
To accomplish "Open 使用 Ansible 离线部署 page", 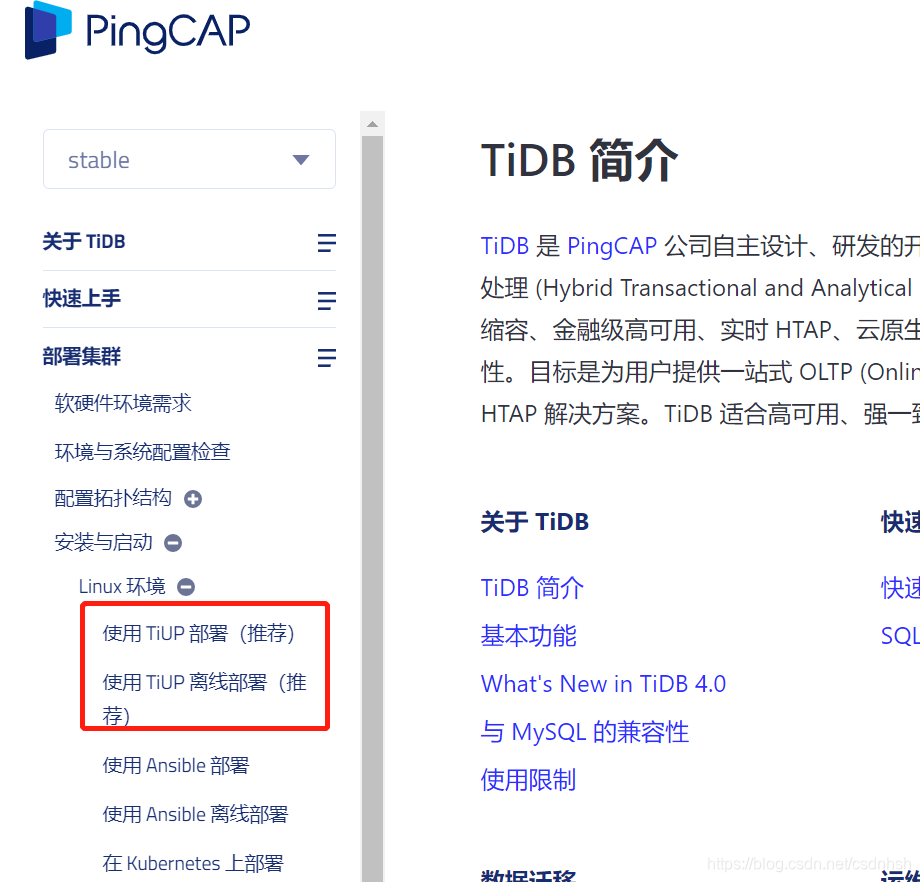I will [x=195, y=814].
